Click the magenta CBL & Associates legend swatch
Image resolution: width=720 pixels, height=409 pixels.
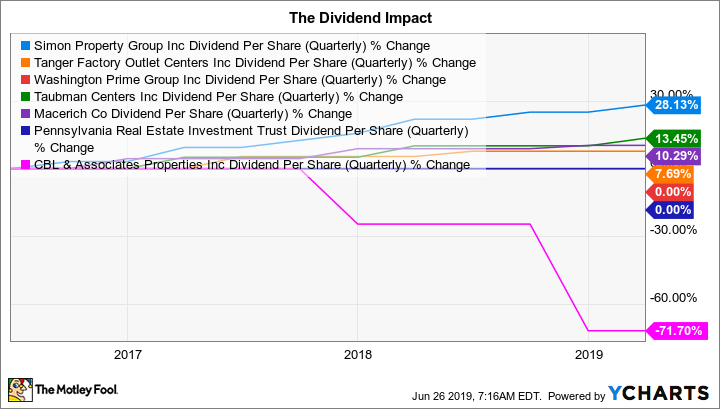point(25,165)
